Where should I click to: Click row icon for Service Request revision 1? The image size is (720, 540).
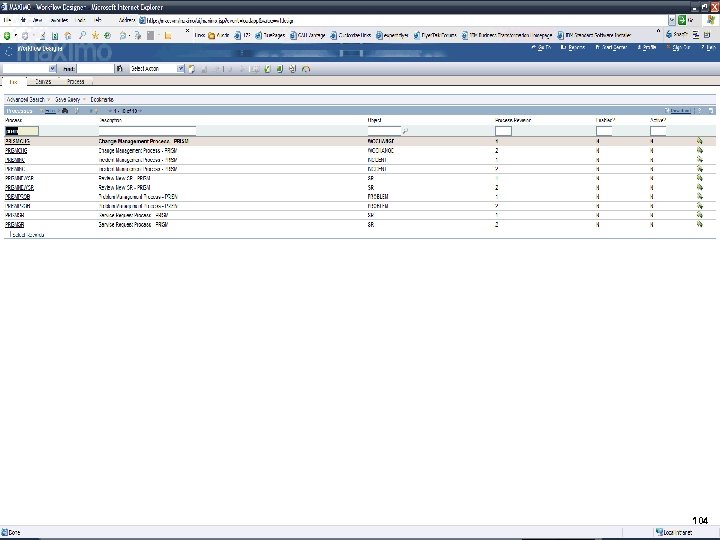699,215
